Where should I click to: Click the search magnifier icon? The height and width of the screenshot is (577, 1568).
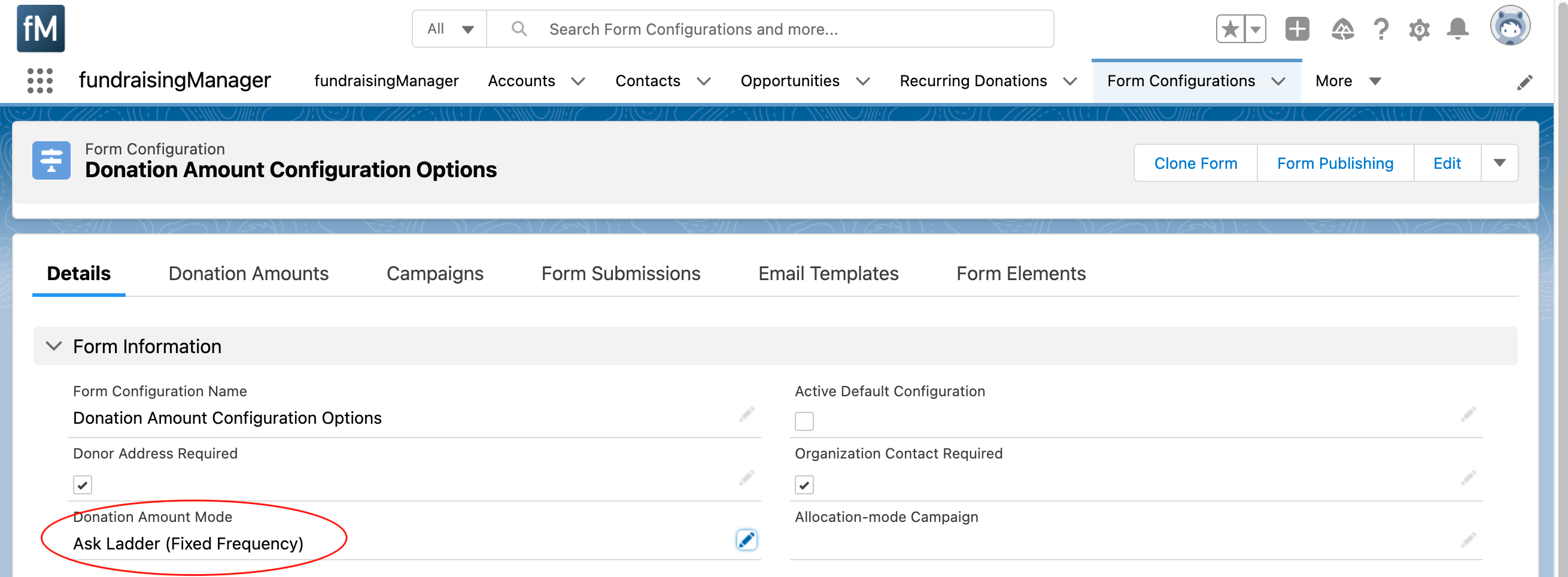coord(519,29)
